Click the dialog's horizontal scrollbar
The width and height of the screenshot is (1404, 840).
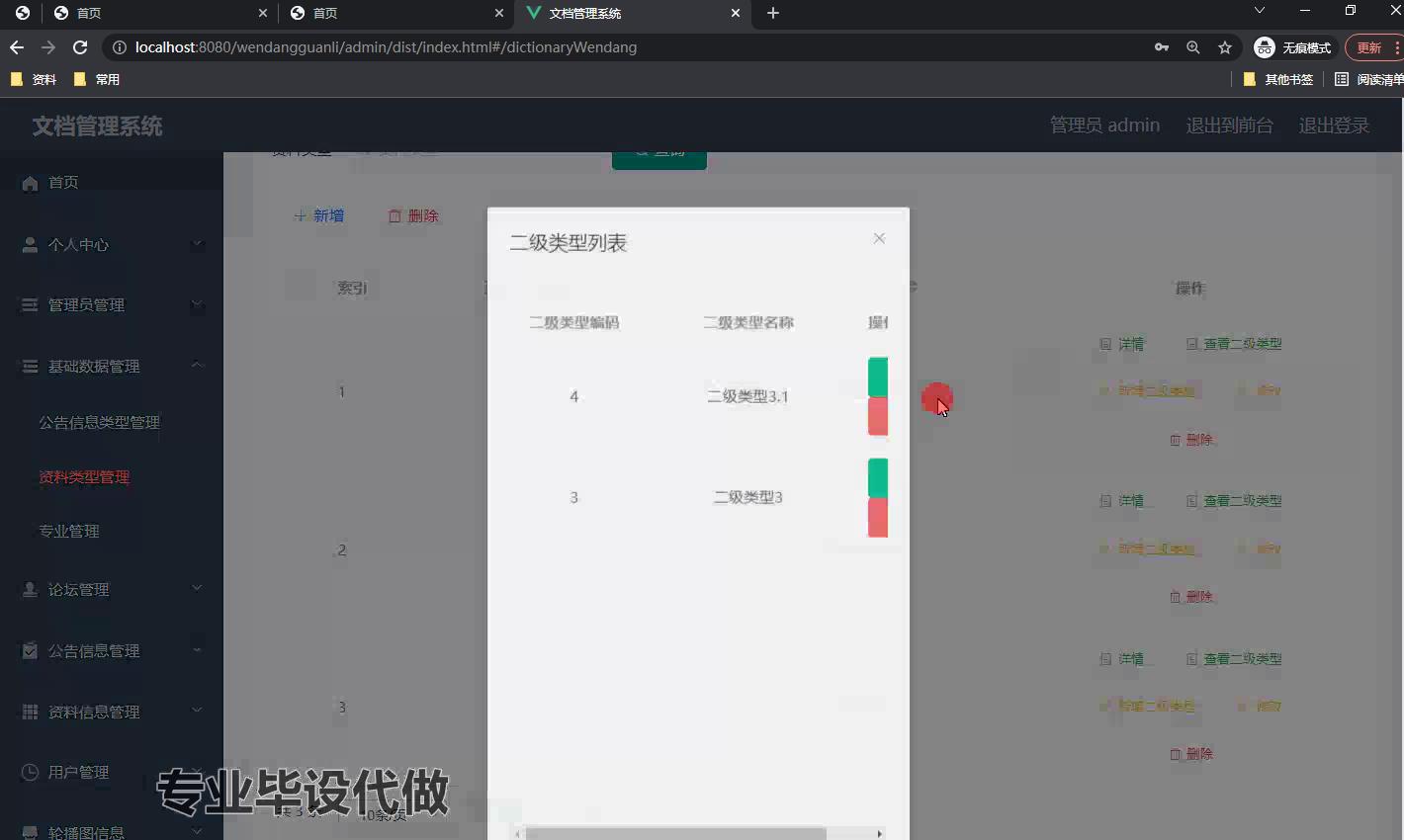tap(675, 833)
